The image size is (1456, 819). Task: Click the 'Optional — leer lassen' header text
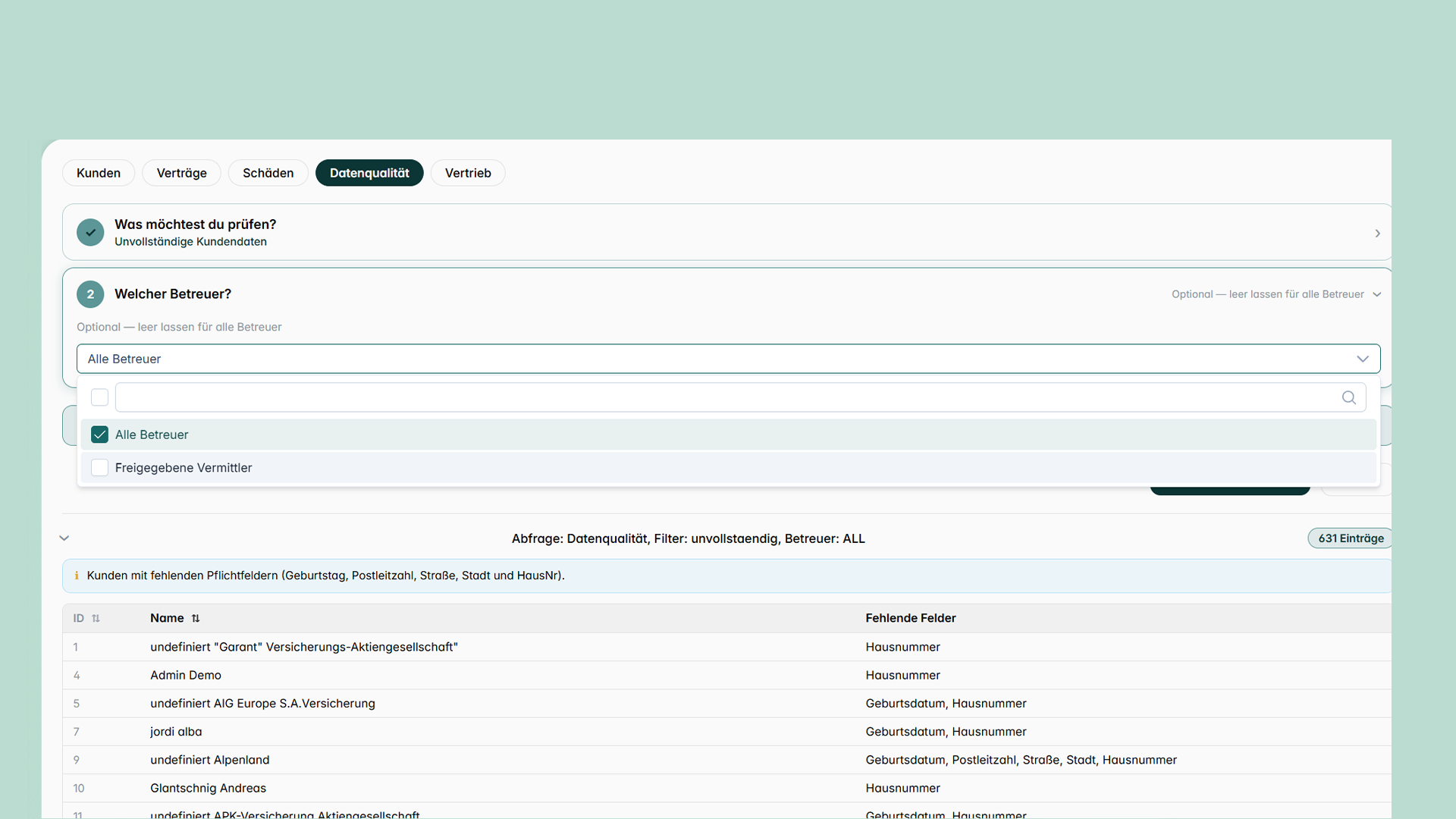point(1268,294)
